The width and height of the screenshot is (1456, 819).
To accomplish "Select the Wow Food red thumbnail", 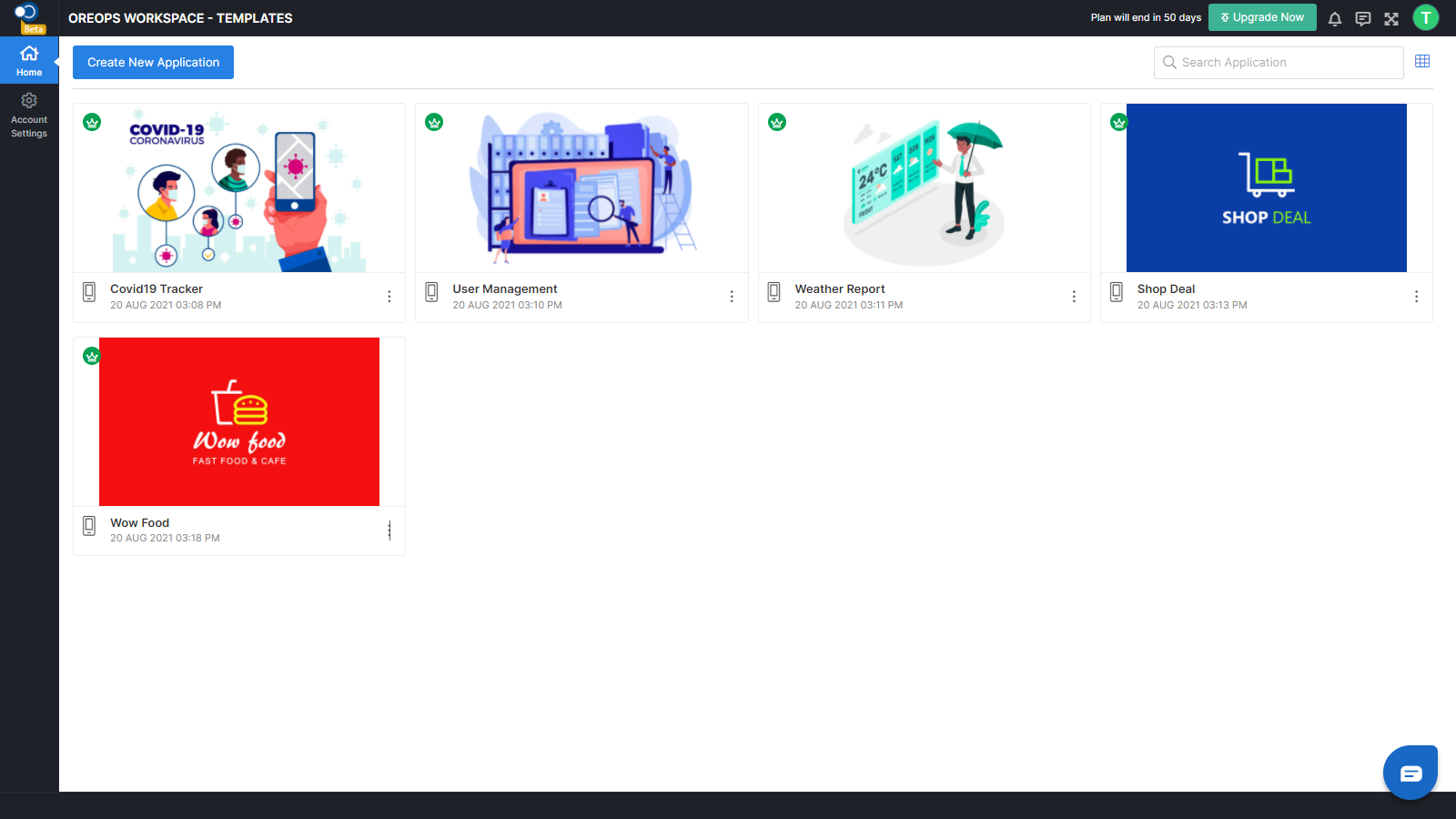I will tap(239, 421).
